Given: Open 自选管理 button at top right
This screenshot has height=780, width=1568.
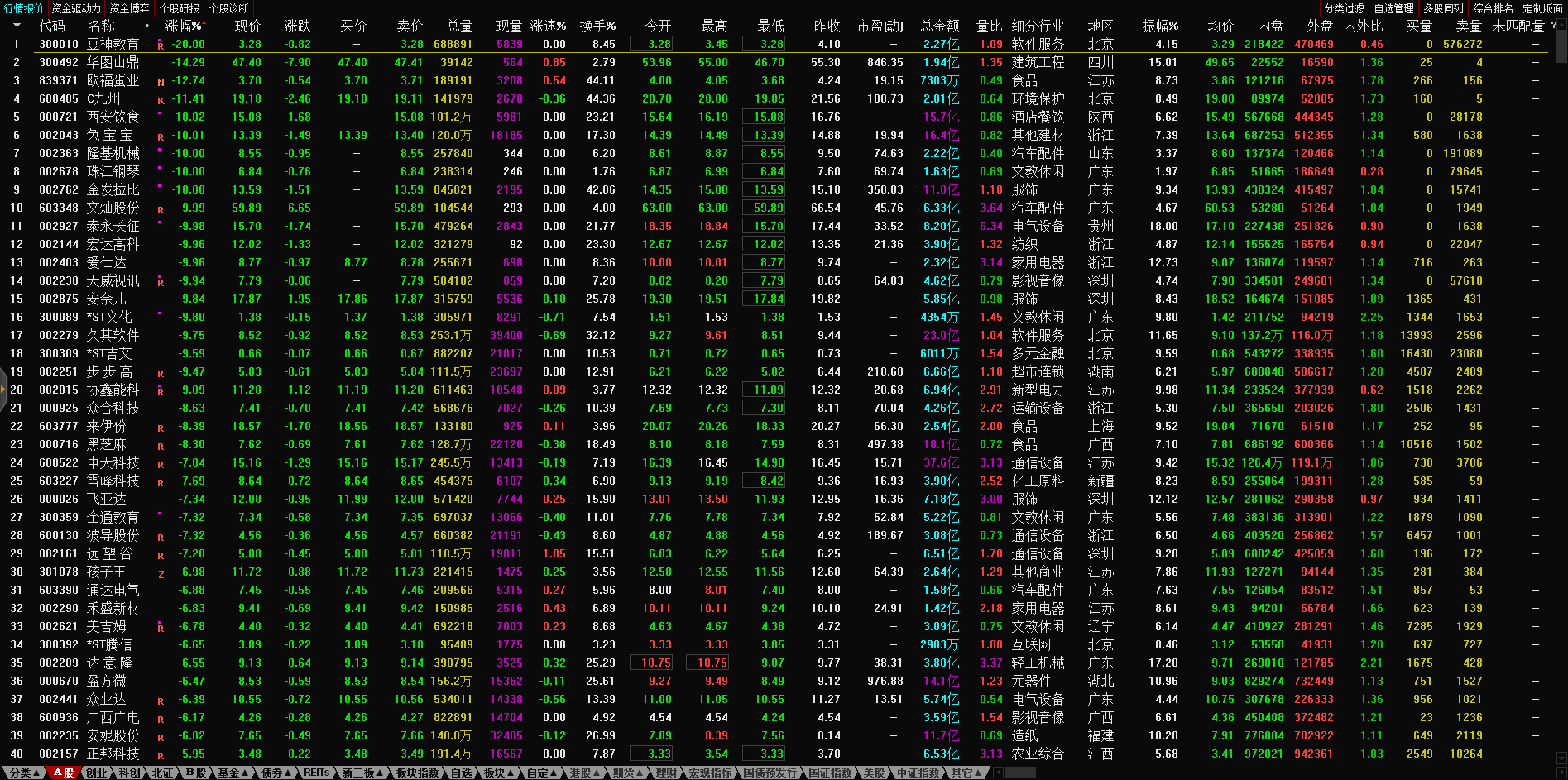Looking at the screenshot, I should (1393, 8).
